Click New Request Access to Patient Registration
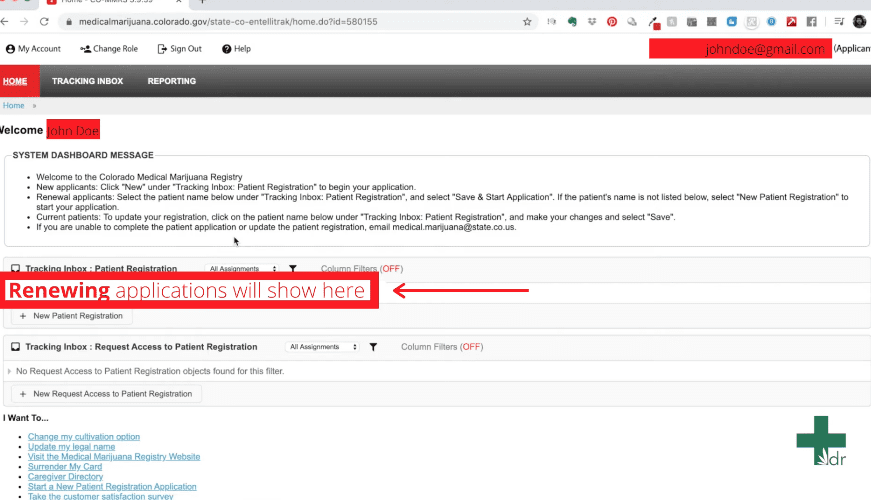Screen dimensions: 871x500 [106, 394]
